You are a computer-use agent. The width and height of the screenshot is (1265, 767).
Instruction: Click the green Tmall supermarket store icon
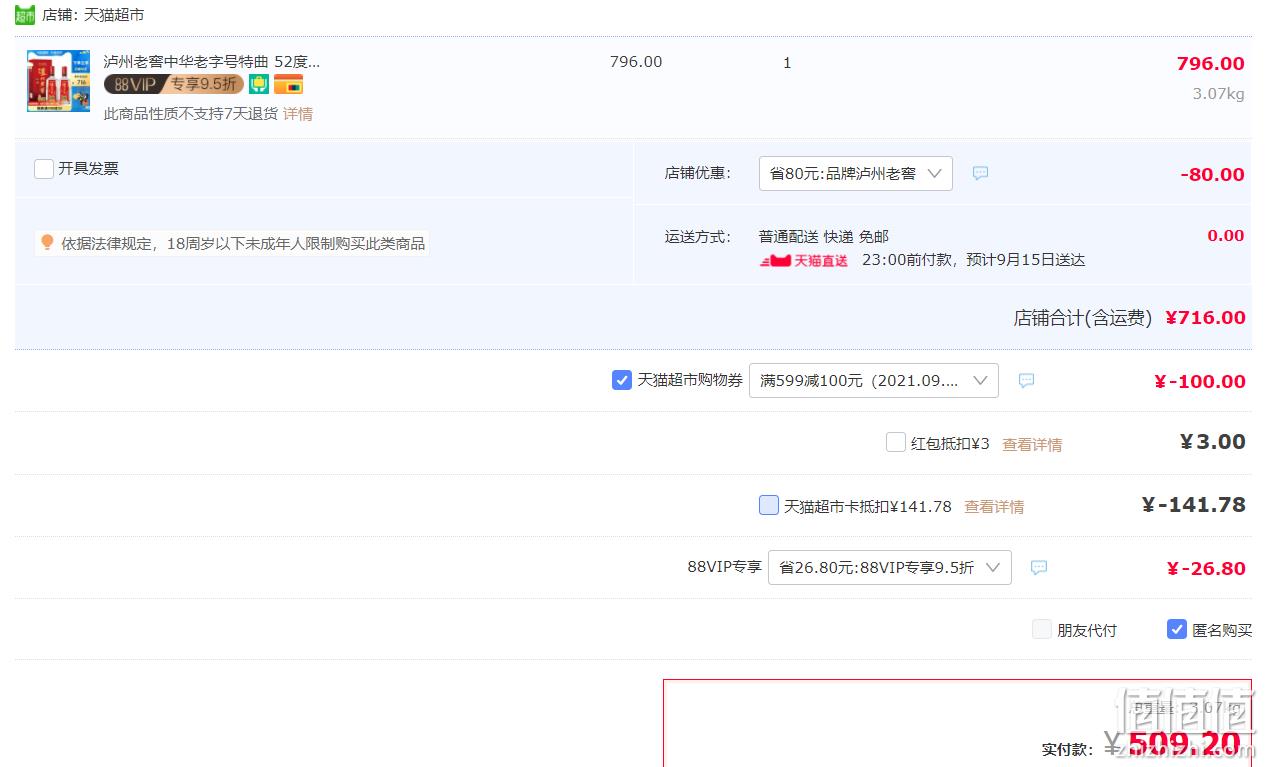click(25, 15)
